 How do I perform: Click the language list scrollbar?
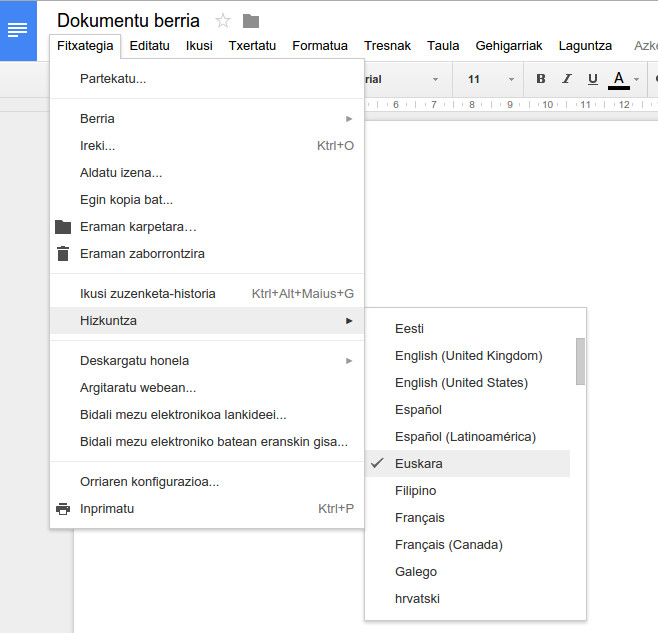pyautogui.click(x=580, y=362)
